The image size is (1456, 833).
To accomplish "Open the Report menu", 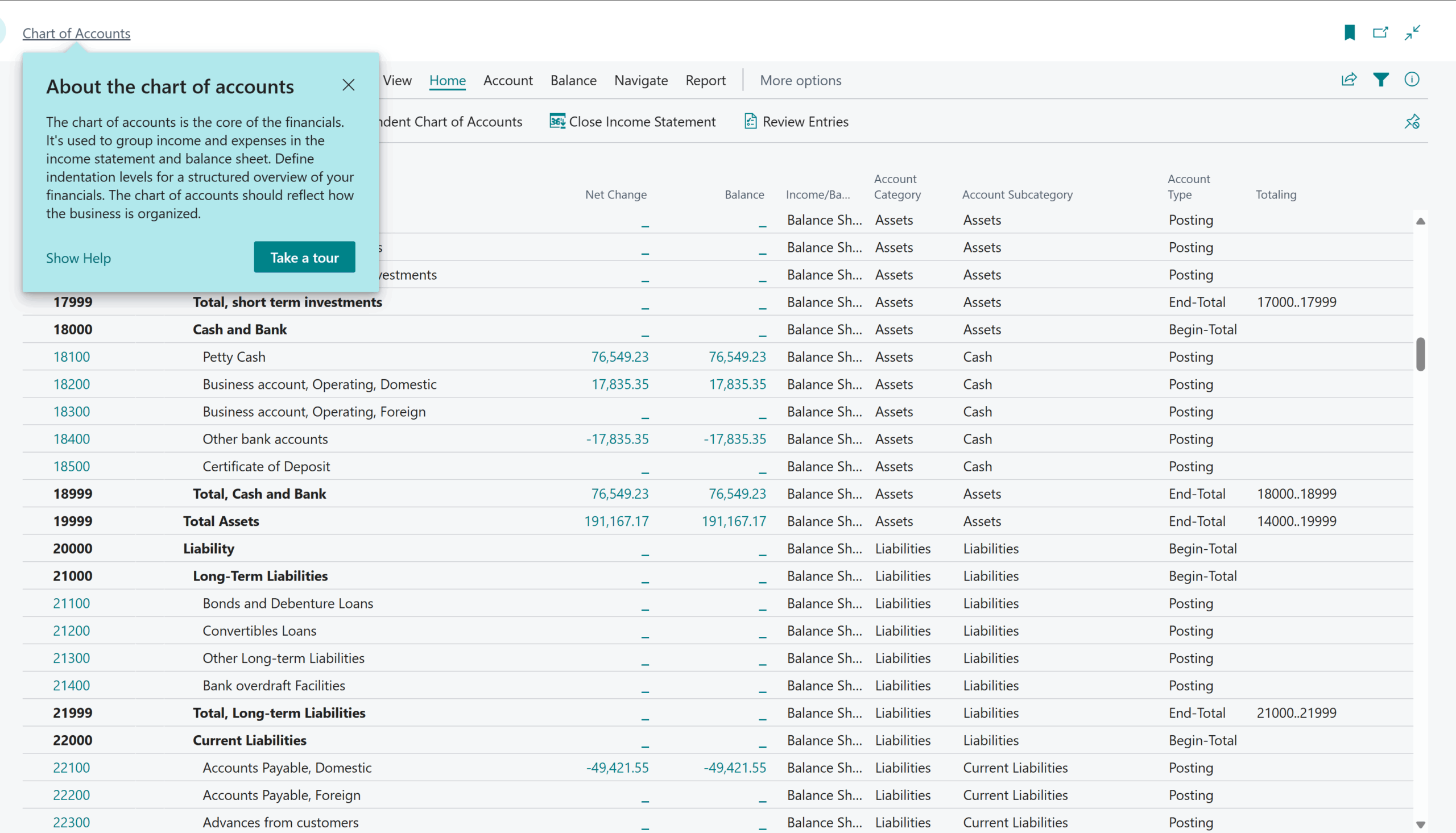I will point(705,80).
